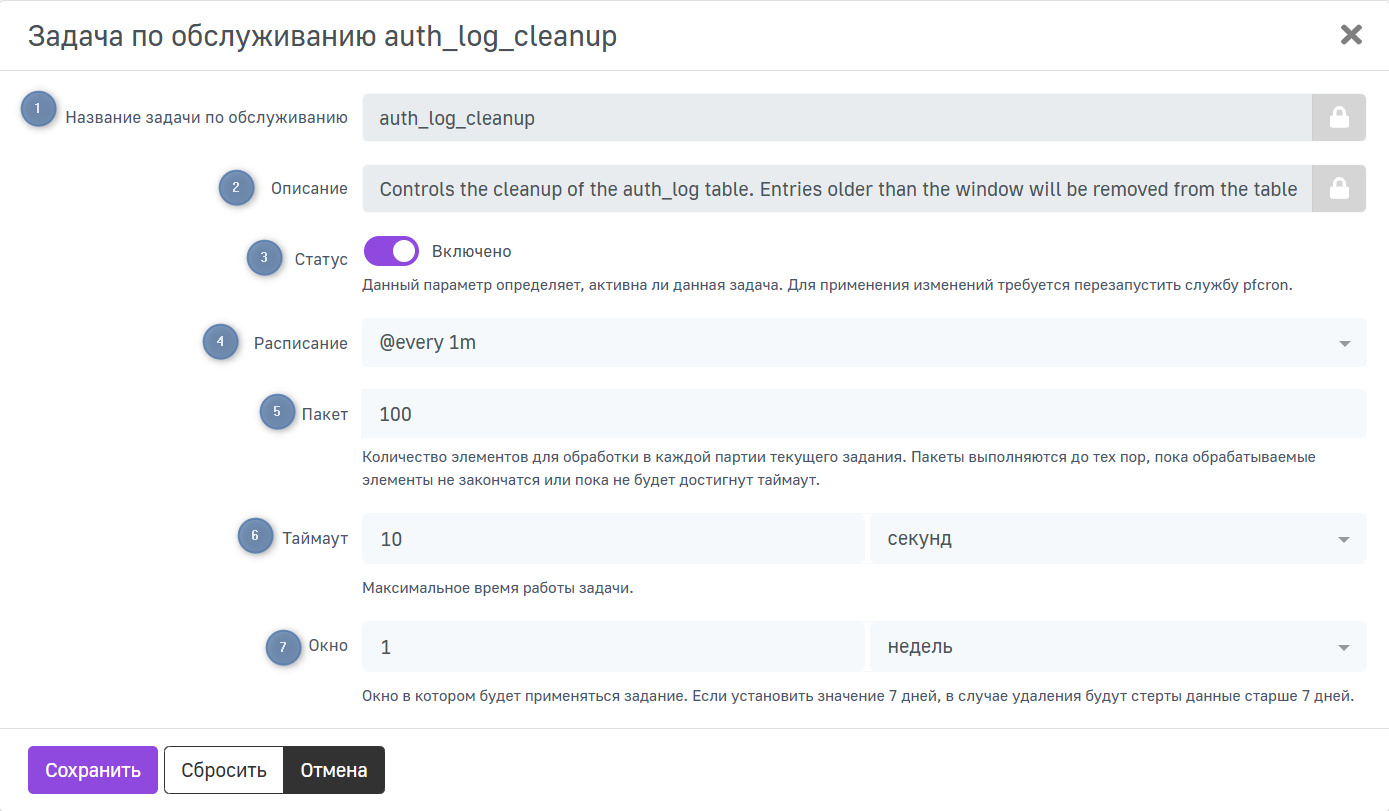Image resolution: width=1389 pixels, height=811 pixels.
Task: Click the Пакет input field with 100
Action: pyautogui.click(x=863, y=414)
